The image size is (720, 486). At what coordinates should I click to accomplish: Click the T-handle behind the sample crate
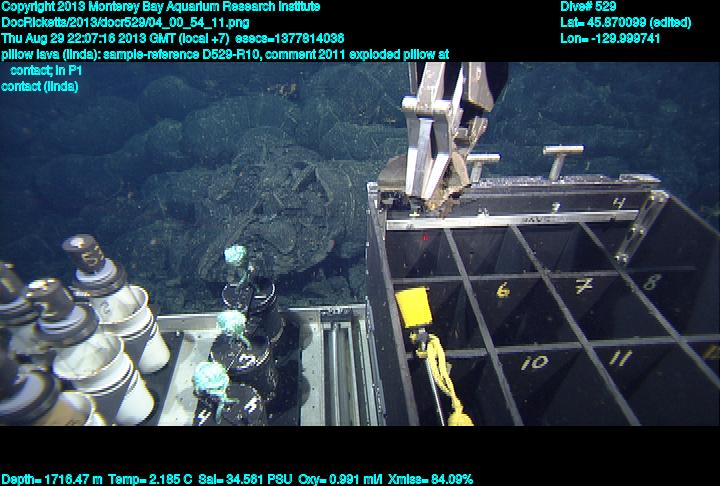pos(562,158)
